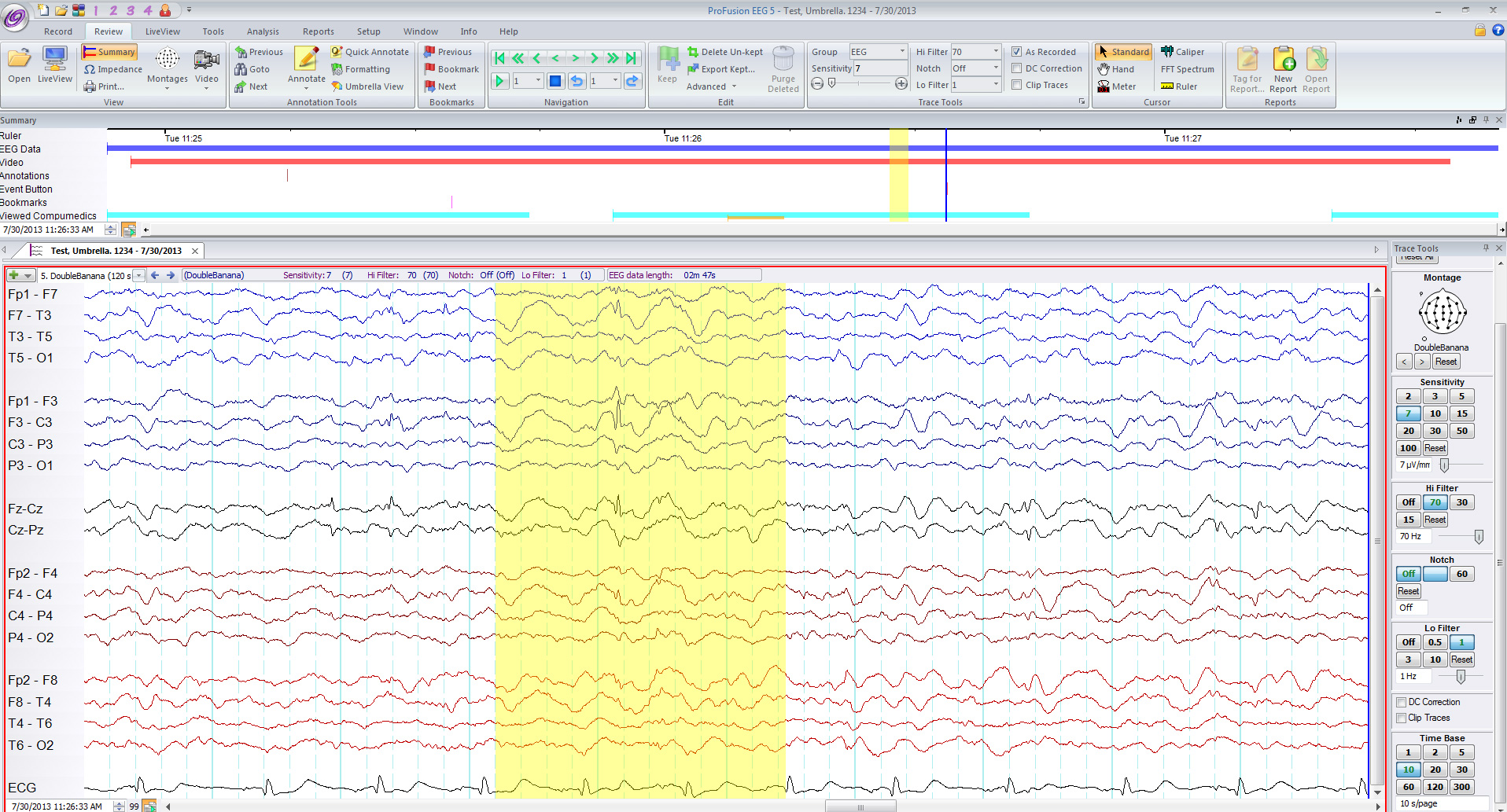This screenshot has height=812, width=1507.
Task: Open the Montages panel
Action: point(167,67)
